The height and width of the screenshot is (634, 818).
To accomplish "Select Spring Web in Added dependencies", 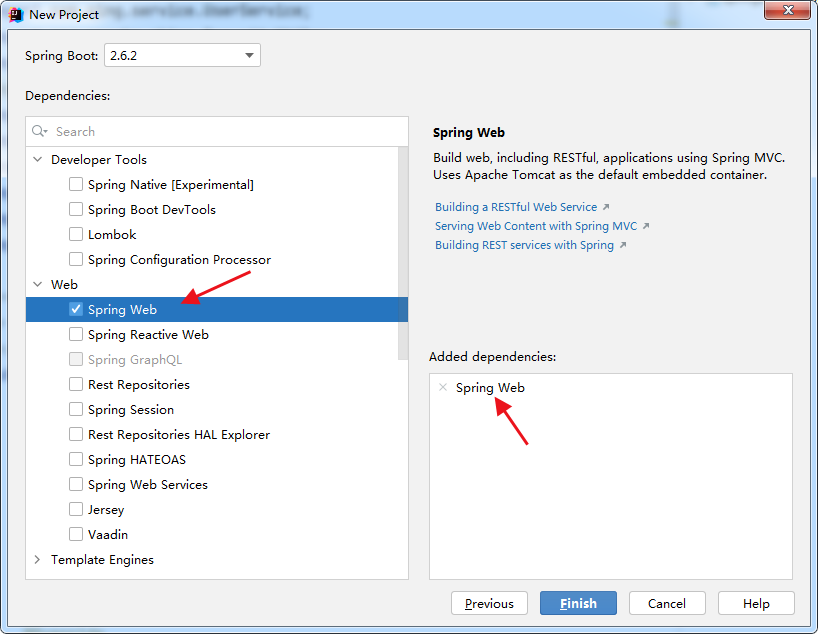I will point(490,388).
